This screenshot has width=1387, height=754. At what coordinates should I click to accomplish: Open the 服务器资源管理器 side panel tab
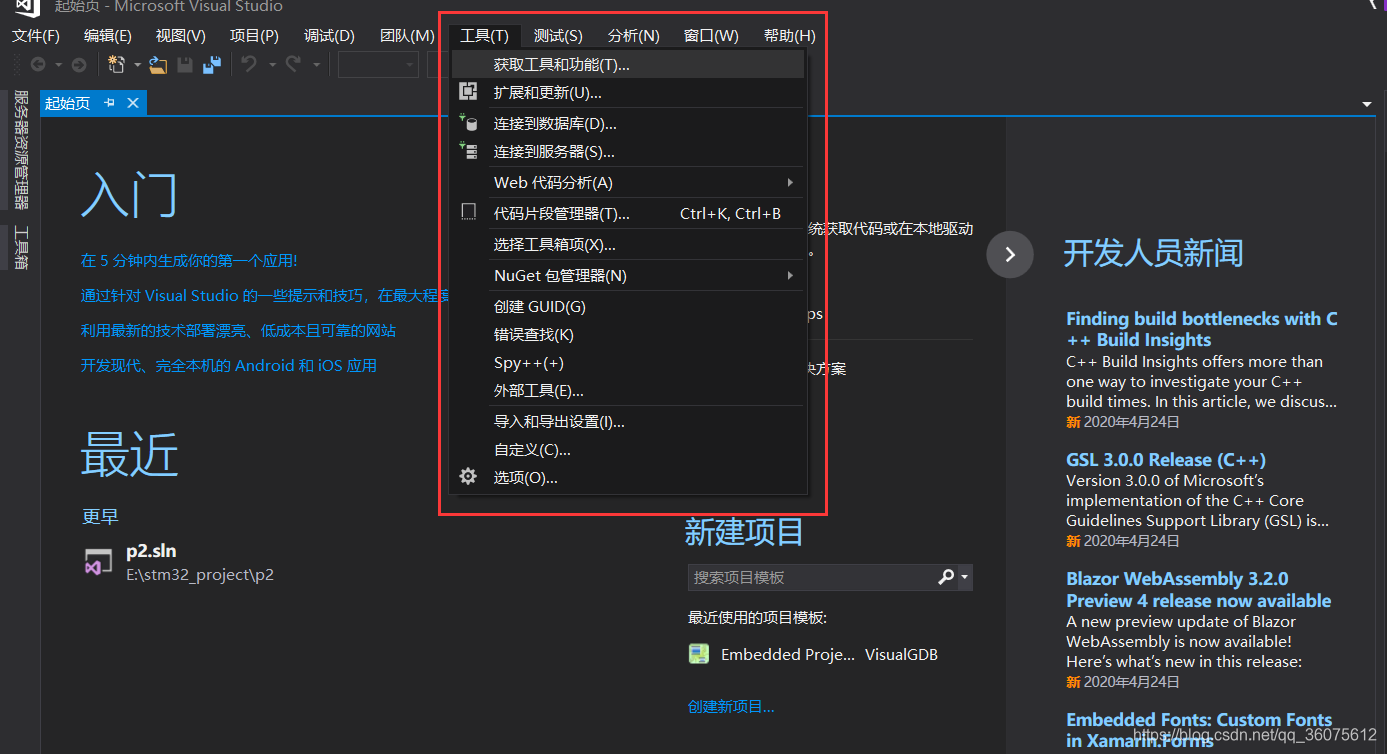click(x=20, y=150)
